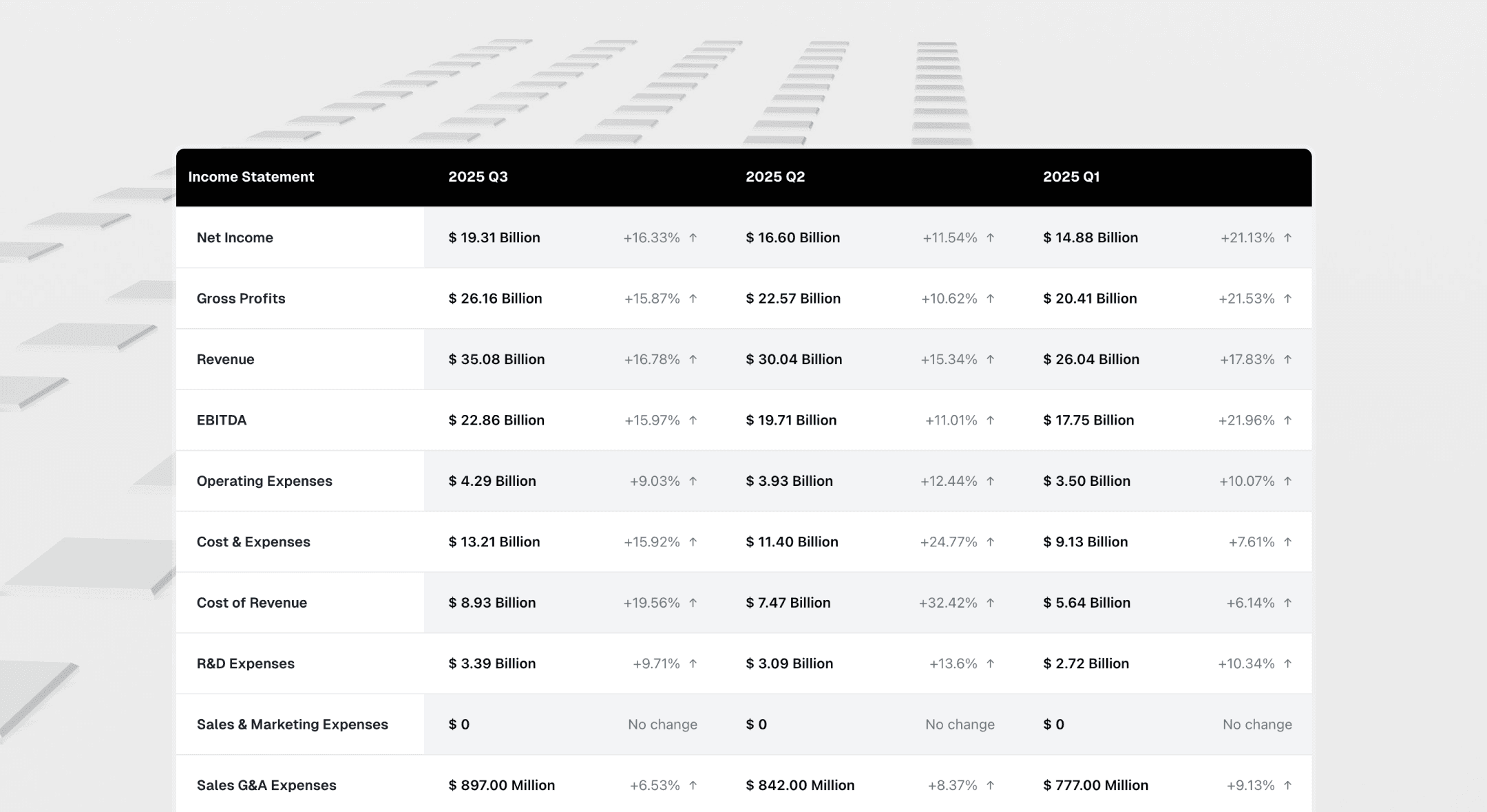Click the up arrow next to Operating Expenses +9.03%
Image resolution: width=1487 pixels, height=812 pixels.
(x=693, y=481)
